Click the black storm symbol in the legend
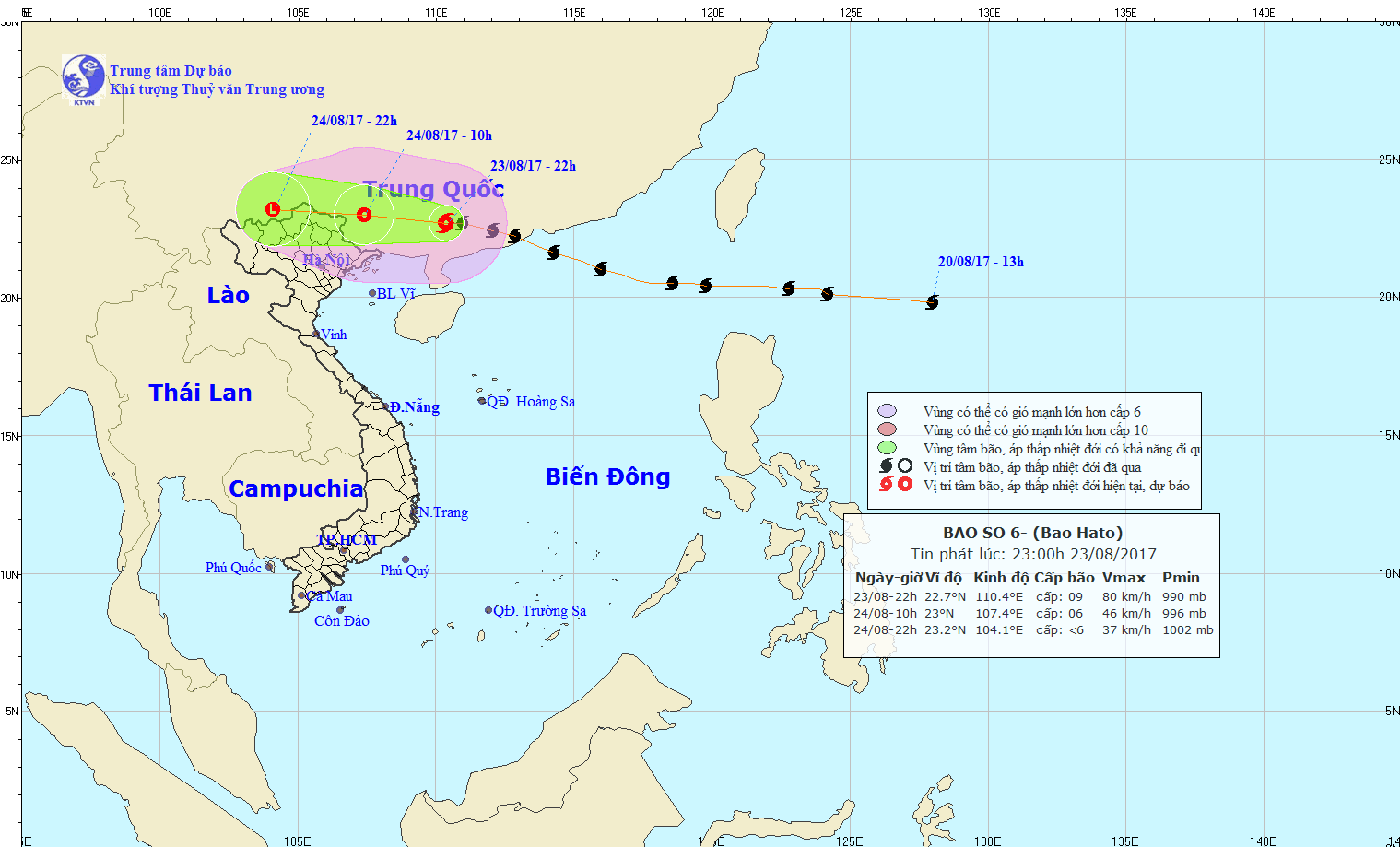1400x847 pixels. (886, 466)
